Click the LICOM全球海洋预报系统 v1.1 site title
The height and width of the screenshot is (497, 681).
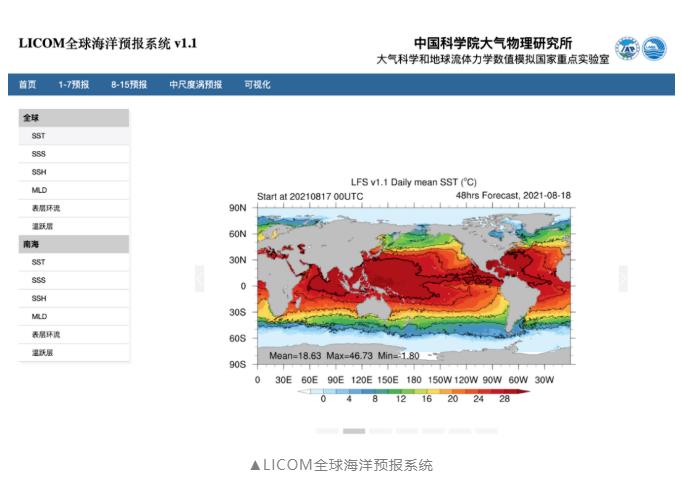[x=108, y=43]
